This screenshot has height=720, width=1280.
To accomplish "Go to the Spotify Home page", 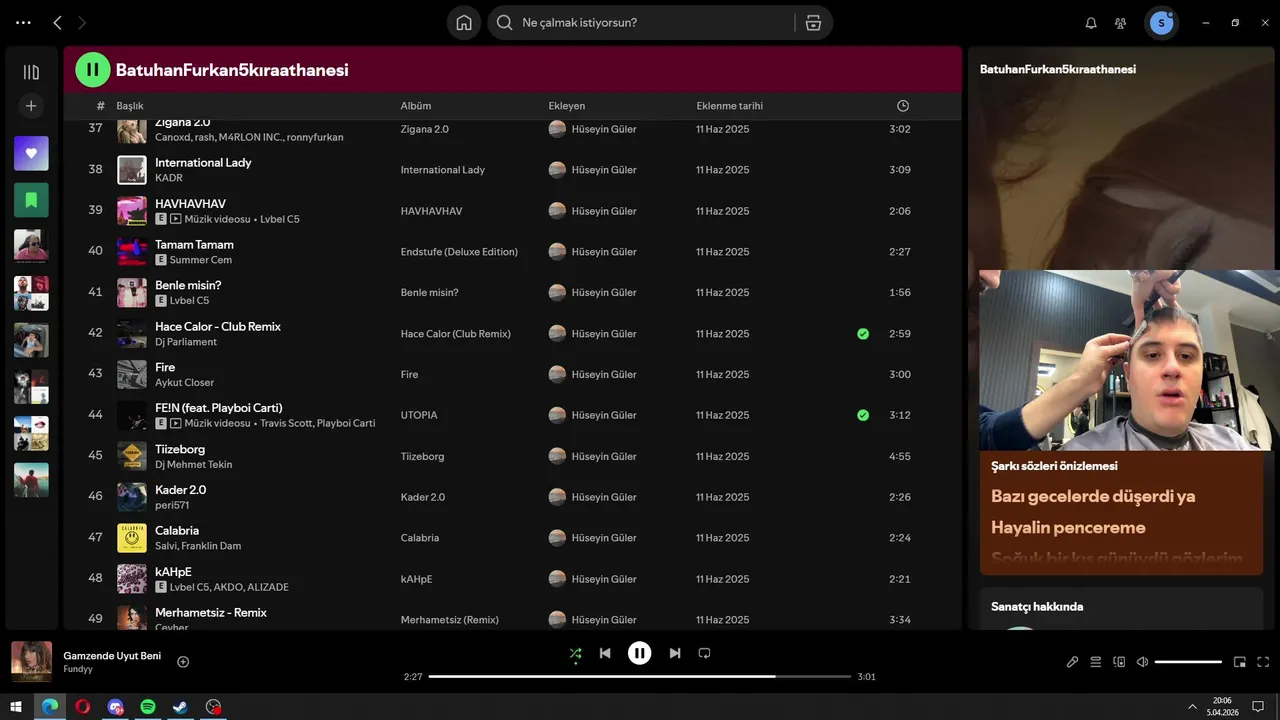I will (464, 23).
